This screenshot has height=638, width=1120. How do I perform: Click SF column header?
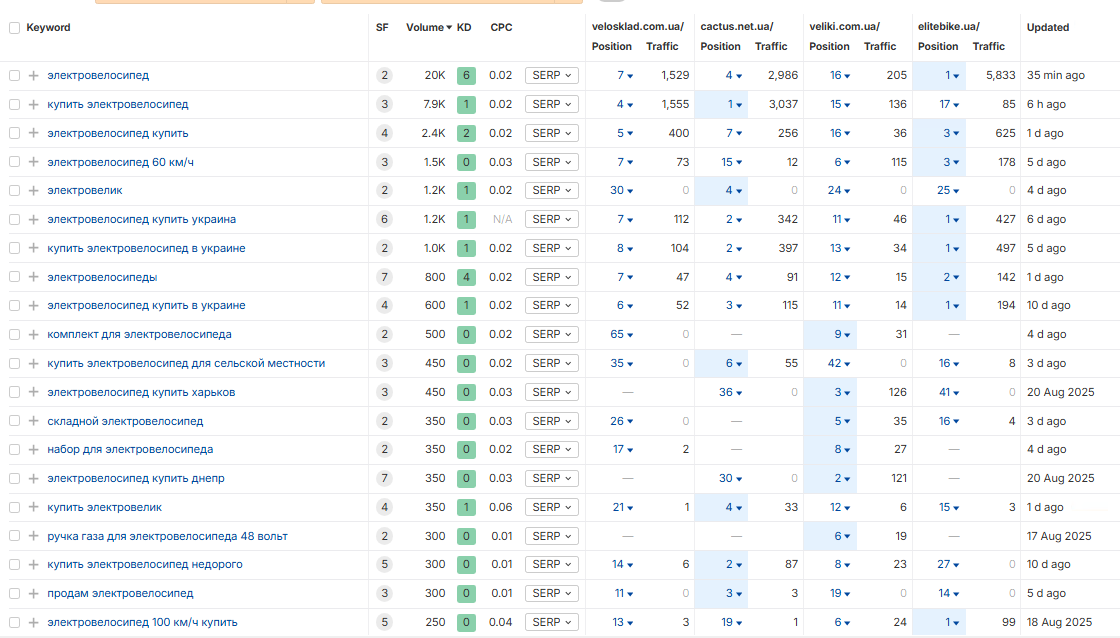(x=382, y=27)
